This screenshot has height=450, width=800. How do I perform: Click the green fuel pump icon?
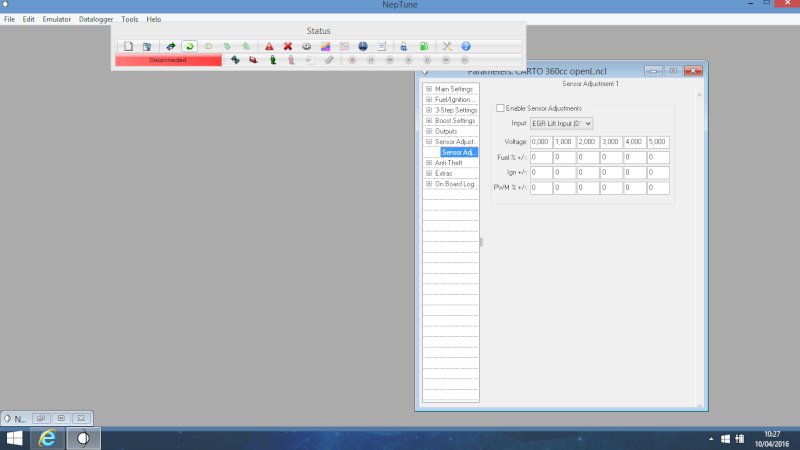coord(424,46)
